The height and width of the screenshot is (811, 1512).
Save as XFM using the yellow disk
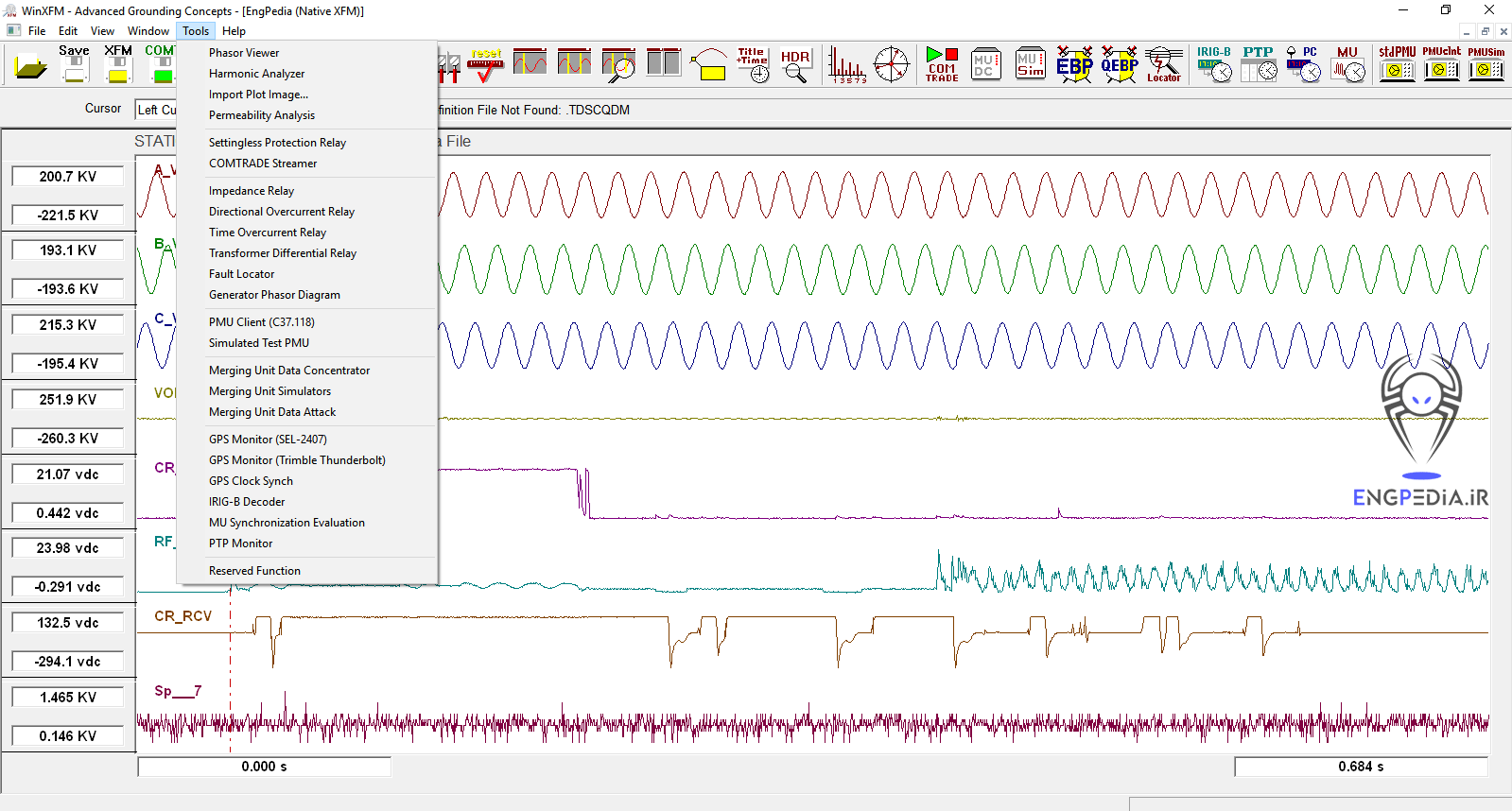118,63
